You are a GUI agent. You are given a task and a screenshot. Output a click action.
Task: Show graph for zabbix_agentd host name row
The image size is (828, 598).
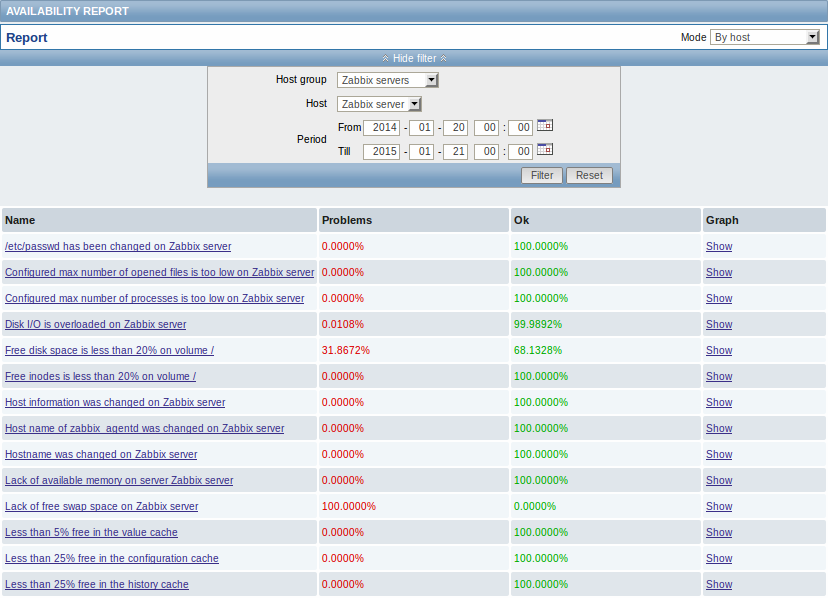pyautogui.click(x=719, y=428)
